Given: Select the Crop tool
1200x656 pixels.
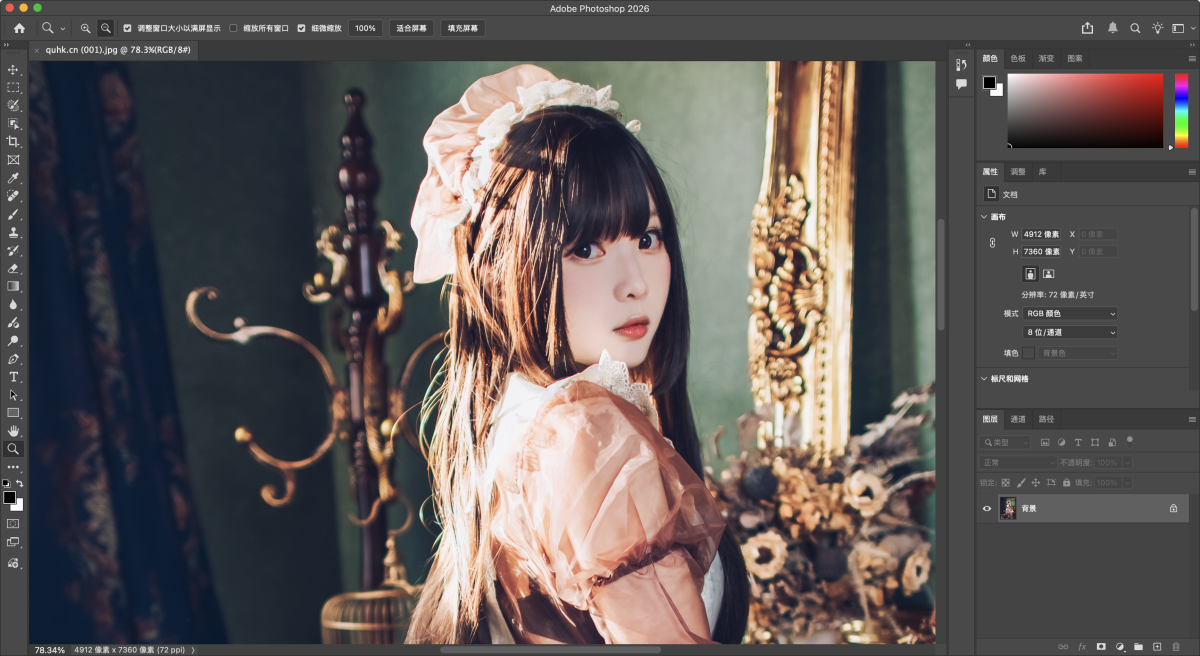Looking at the screenshot, I should (x=14, y=142).
